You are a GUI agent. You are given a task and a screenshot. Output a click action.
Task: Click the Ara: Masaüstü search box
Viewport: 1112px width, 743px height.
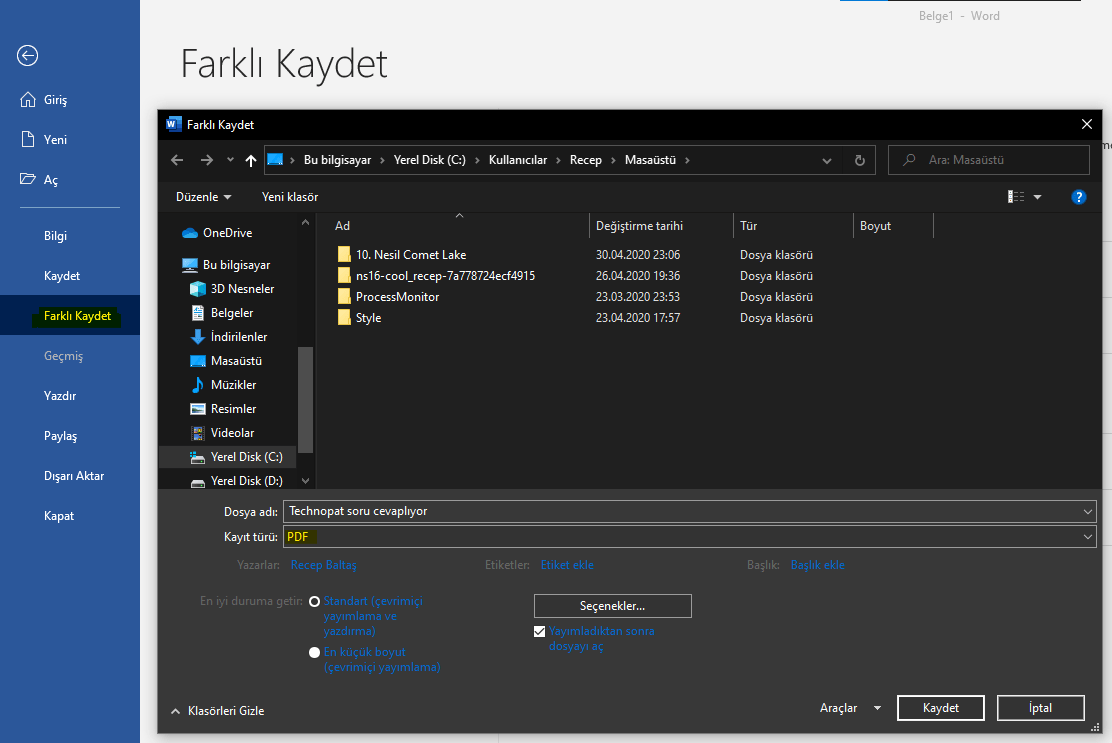989,160
